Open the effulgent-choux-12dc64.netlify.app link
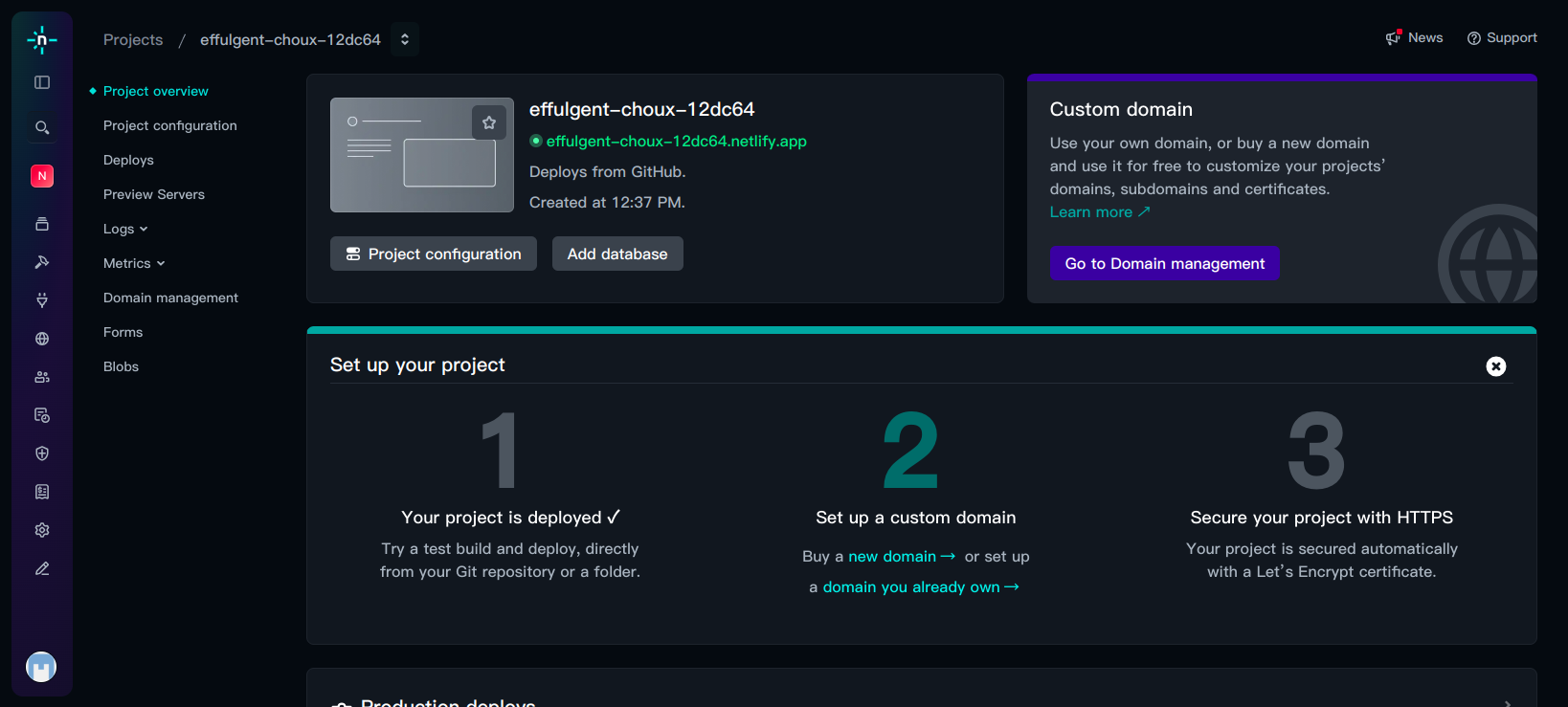This screenshot has width=1568, height=707. pos(676,141)
